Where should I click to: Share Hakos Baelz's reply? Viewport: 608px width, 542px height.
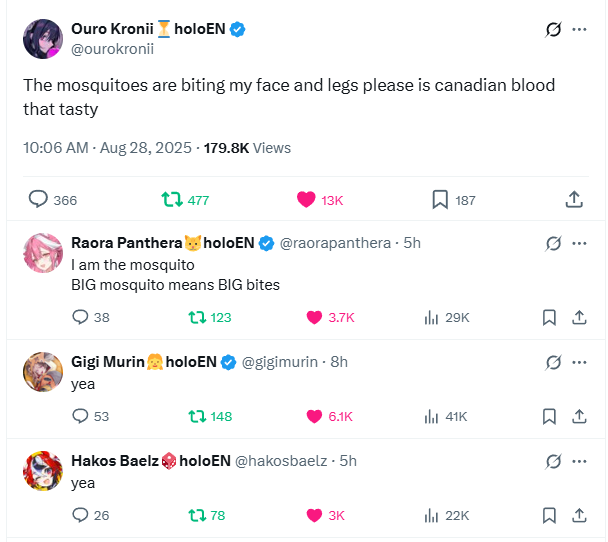click(x=578, y=515)
